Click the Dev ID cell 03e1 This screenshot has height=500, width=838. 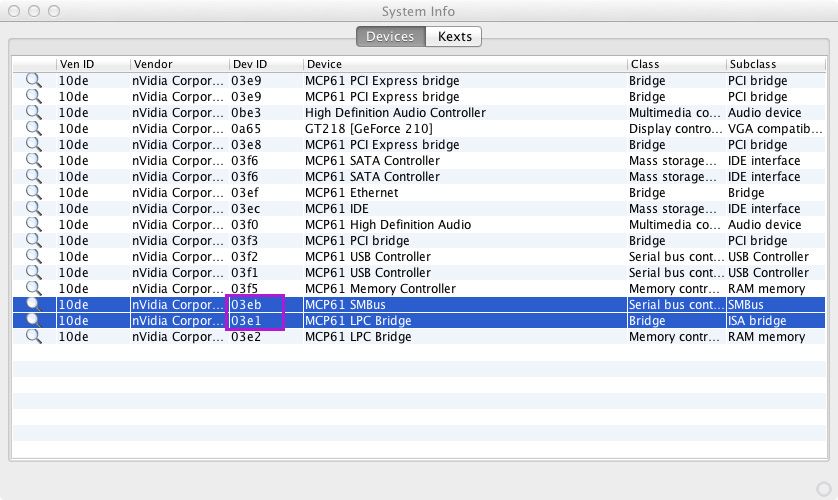[246, 321]
